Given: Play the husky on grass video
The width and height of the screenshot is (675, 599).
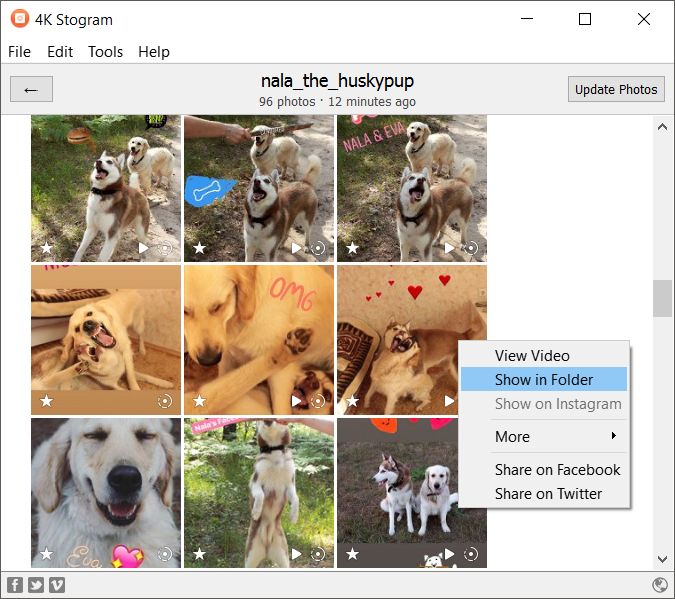Looking at the screenshot, I should (x=143, y=248).
